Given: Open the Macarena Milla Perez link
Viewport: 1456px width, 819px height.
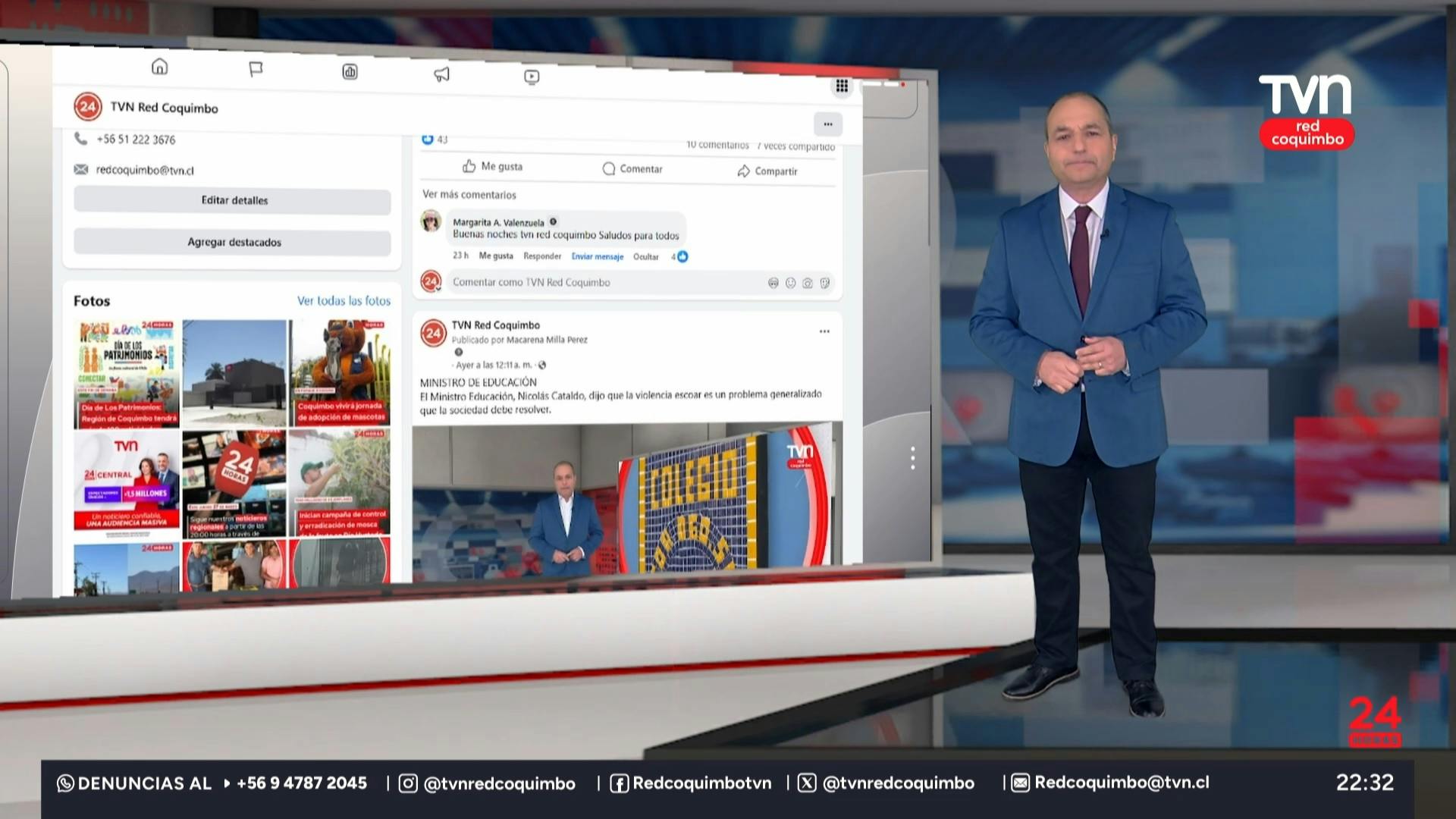Looking at the screenshot, I should [547, 340].
